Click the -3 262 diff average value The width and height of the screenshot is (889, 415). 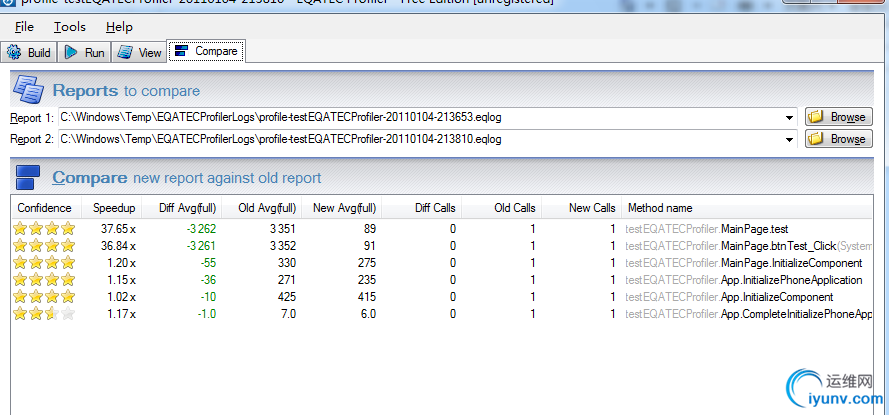pos(200,229)
